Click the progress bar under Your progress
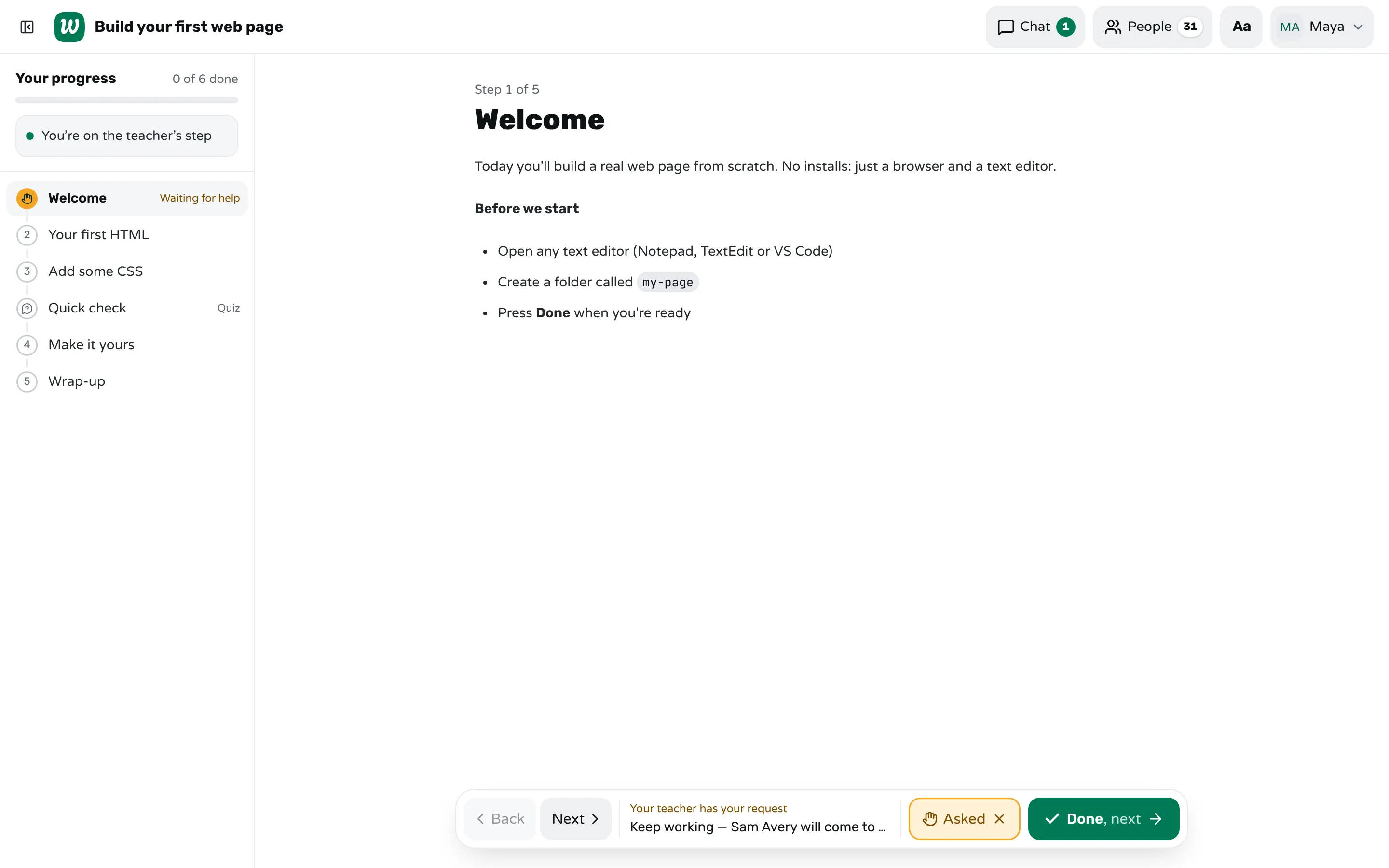The image size is (1389, 868). tap(127, 100)
